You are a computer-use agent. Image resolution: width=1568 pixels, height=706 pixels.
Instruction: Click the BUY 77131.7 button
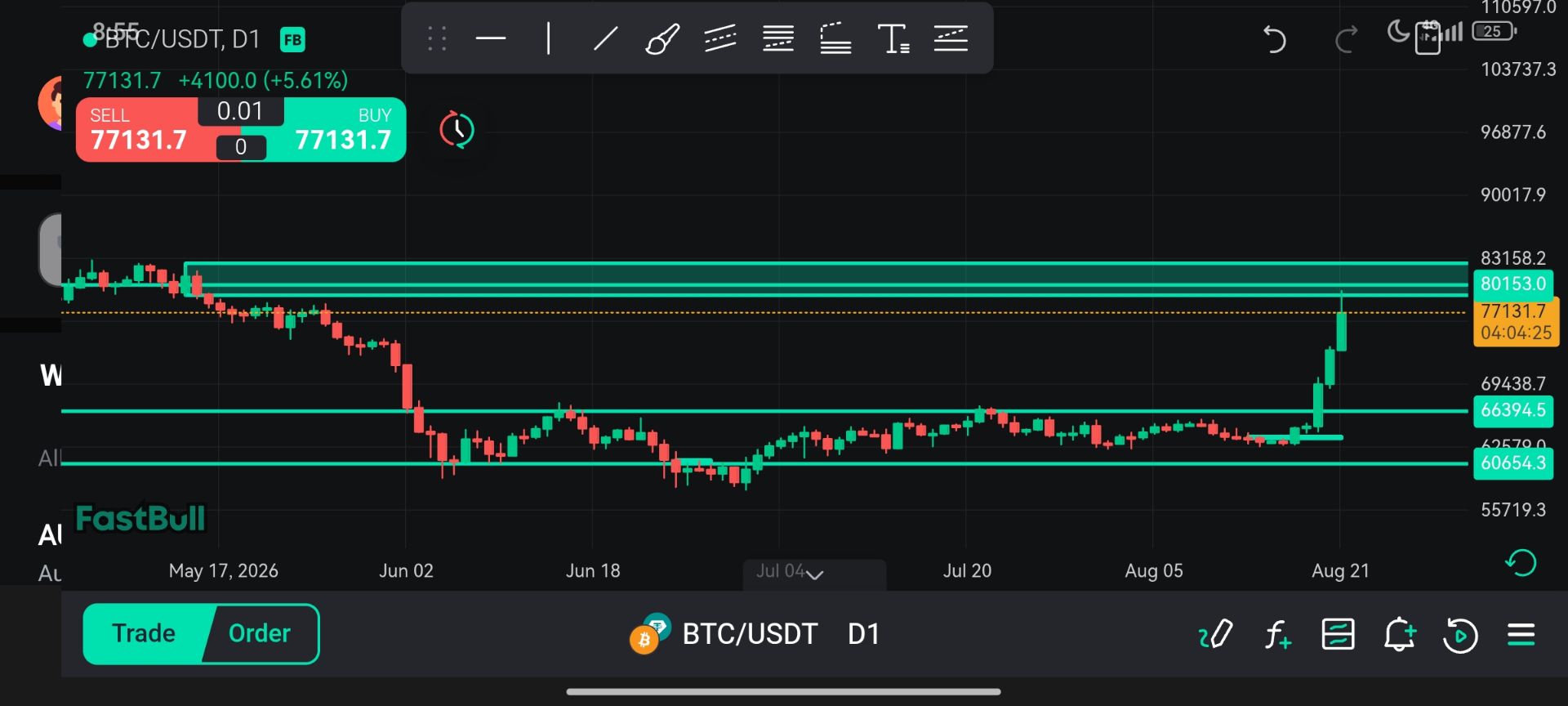(x=343, y=130)
